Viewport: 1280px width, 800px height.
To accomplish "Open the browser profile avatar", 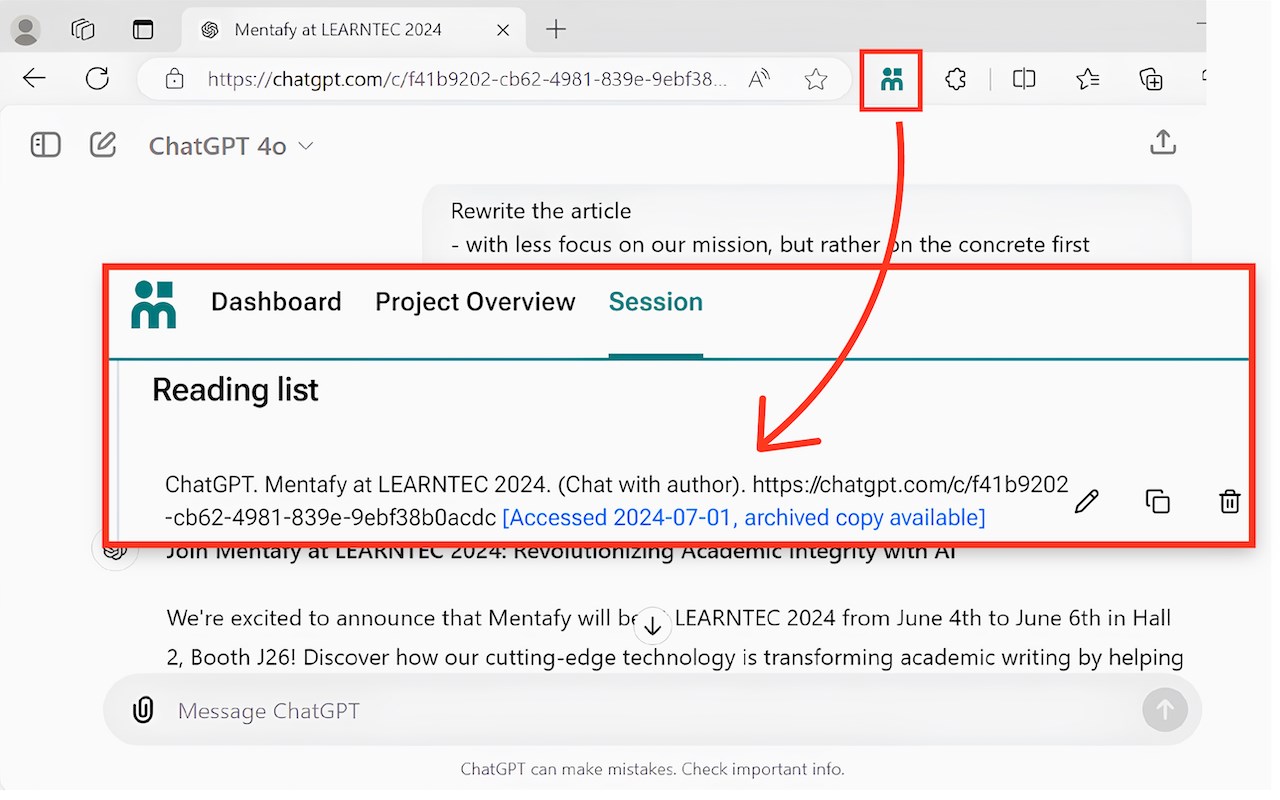I will tap(25, 30).
